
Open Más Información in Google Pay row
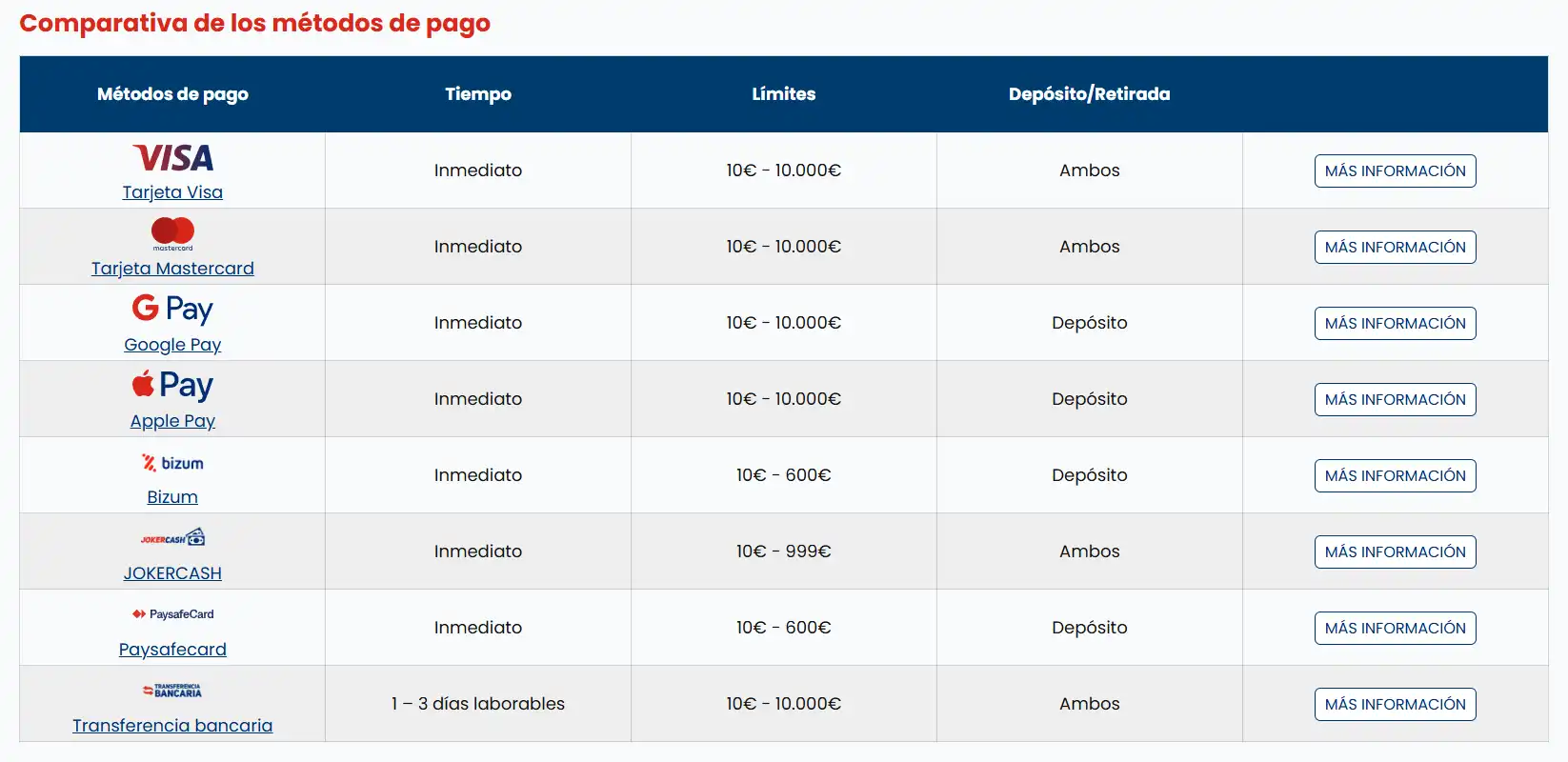tap(1396, 324)
